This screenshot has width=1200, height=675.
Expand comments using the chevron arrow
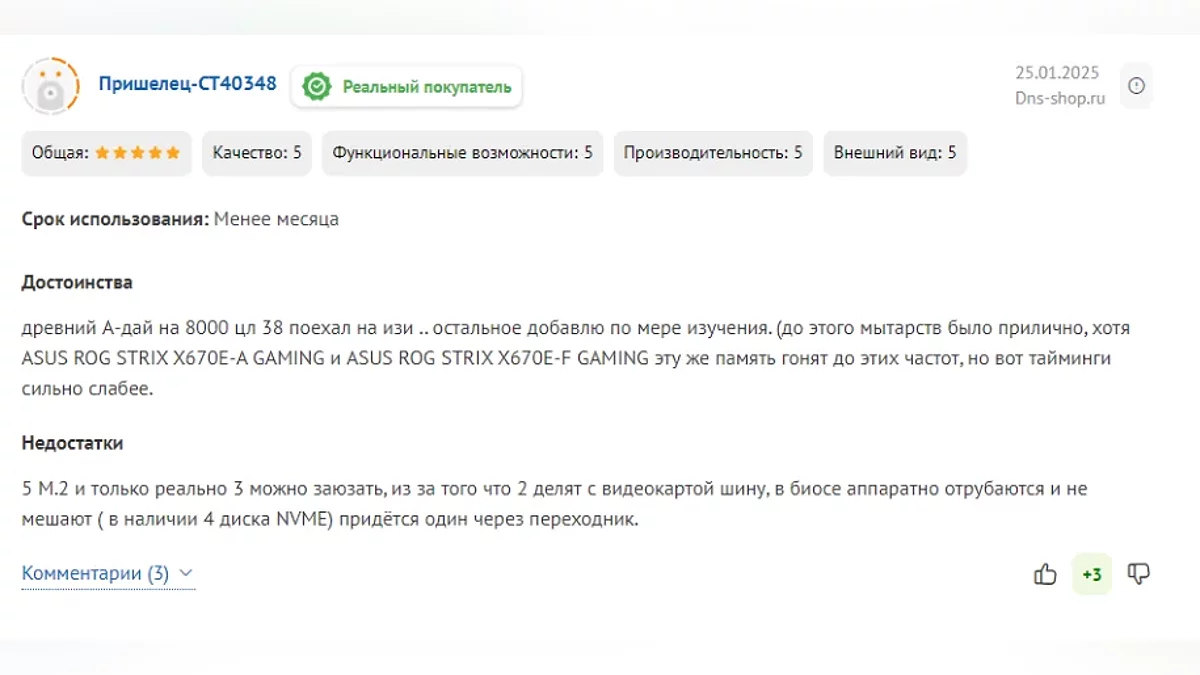pyautogui.click(x=185, y=574)
